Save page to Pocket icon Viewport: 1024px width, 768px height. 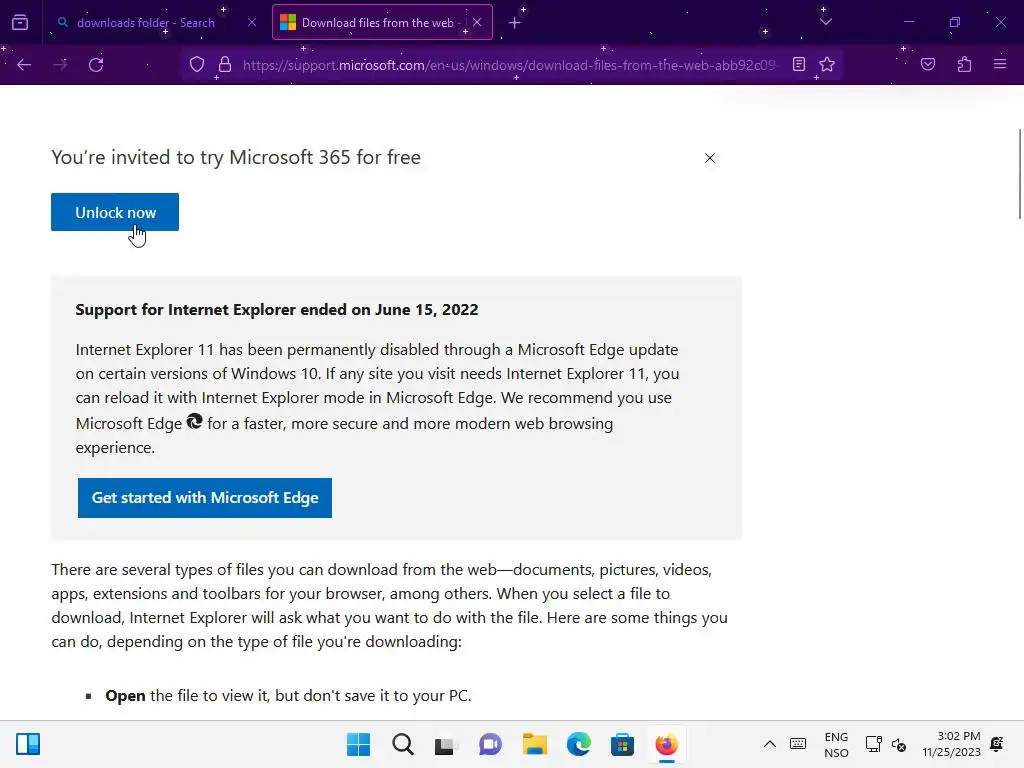pyautogui.click(x=928, y=65)
